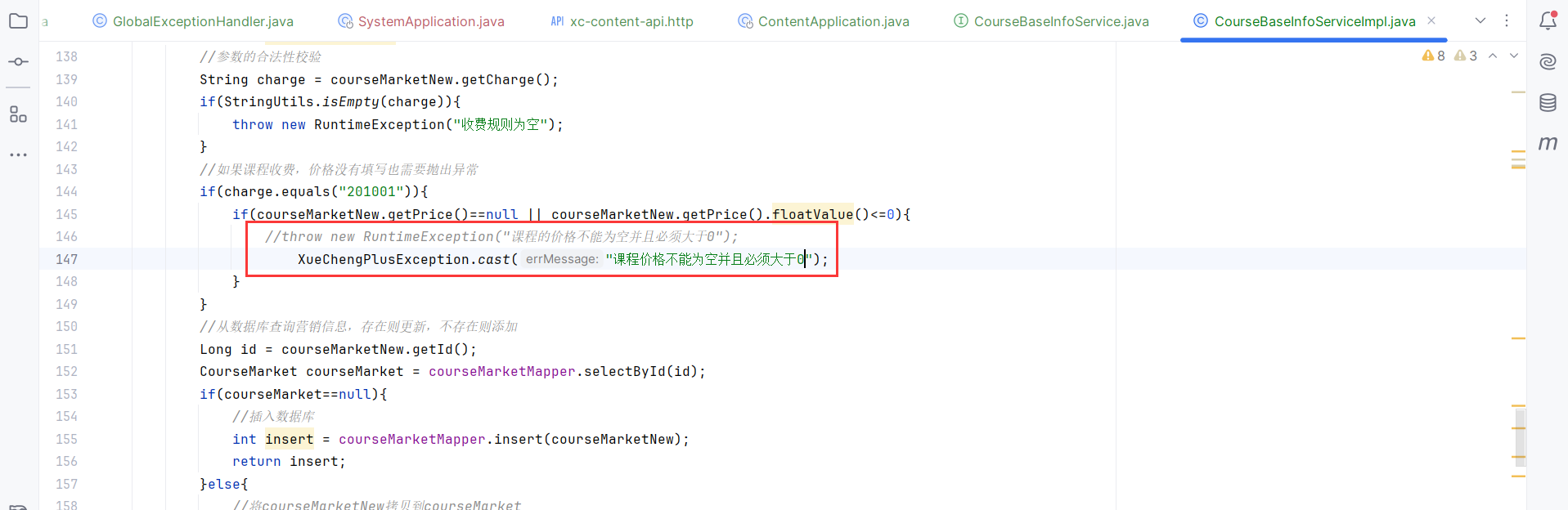Click line number 138 in the gutter

point(66,57)
